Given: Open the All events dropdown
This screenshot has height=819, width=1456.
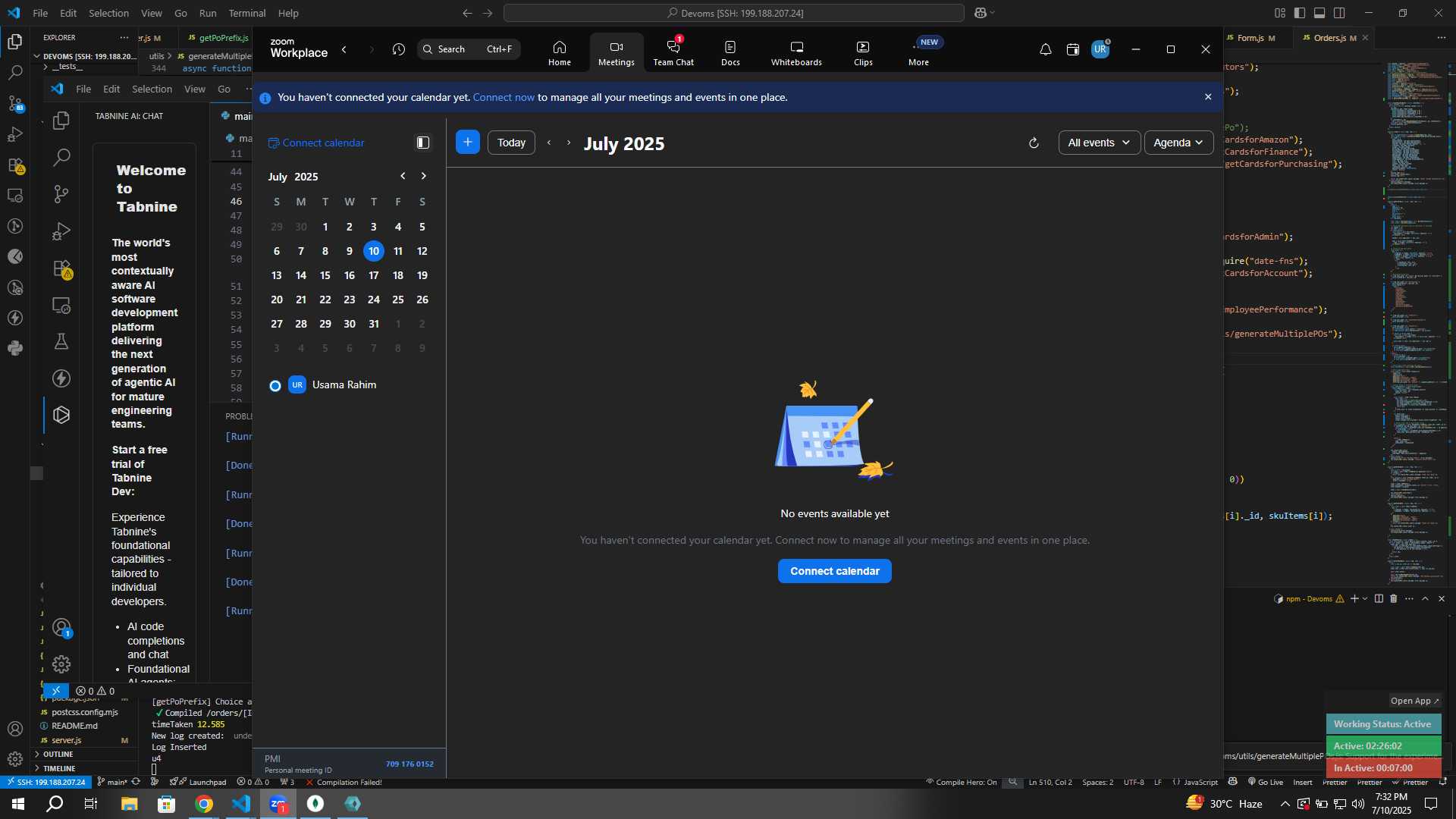Looking at the screenshot, I should [1099, 143].
